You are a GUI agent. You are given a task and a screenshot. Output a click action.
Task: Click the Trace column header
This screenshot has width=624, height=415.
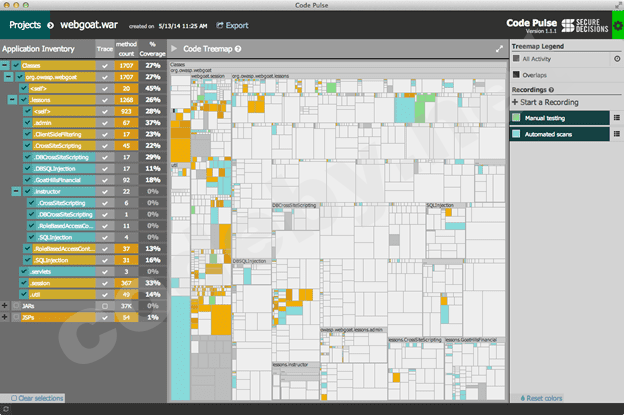[x=105, y=49]
